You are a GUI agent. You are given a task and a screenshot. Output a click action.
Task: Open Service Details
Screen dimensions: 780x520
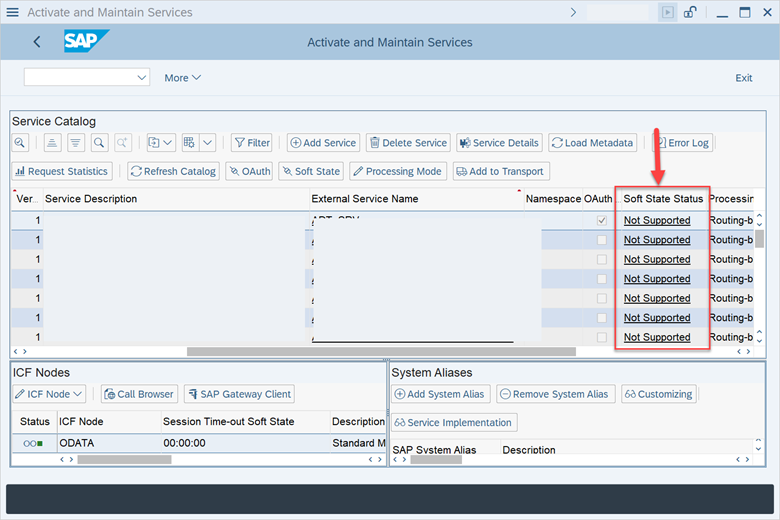click(x=499, y=143)
